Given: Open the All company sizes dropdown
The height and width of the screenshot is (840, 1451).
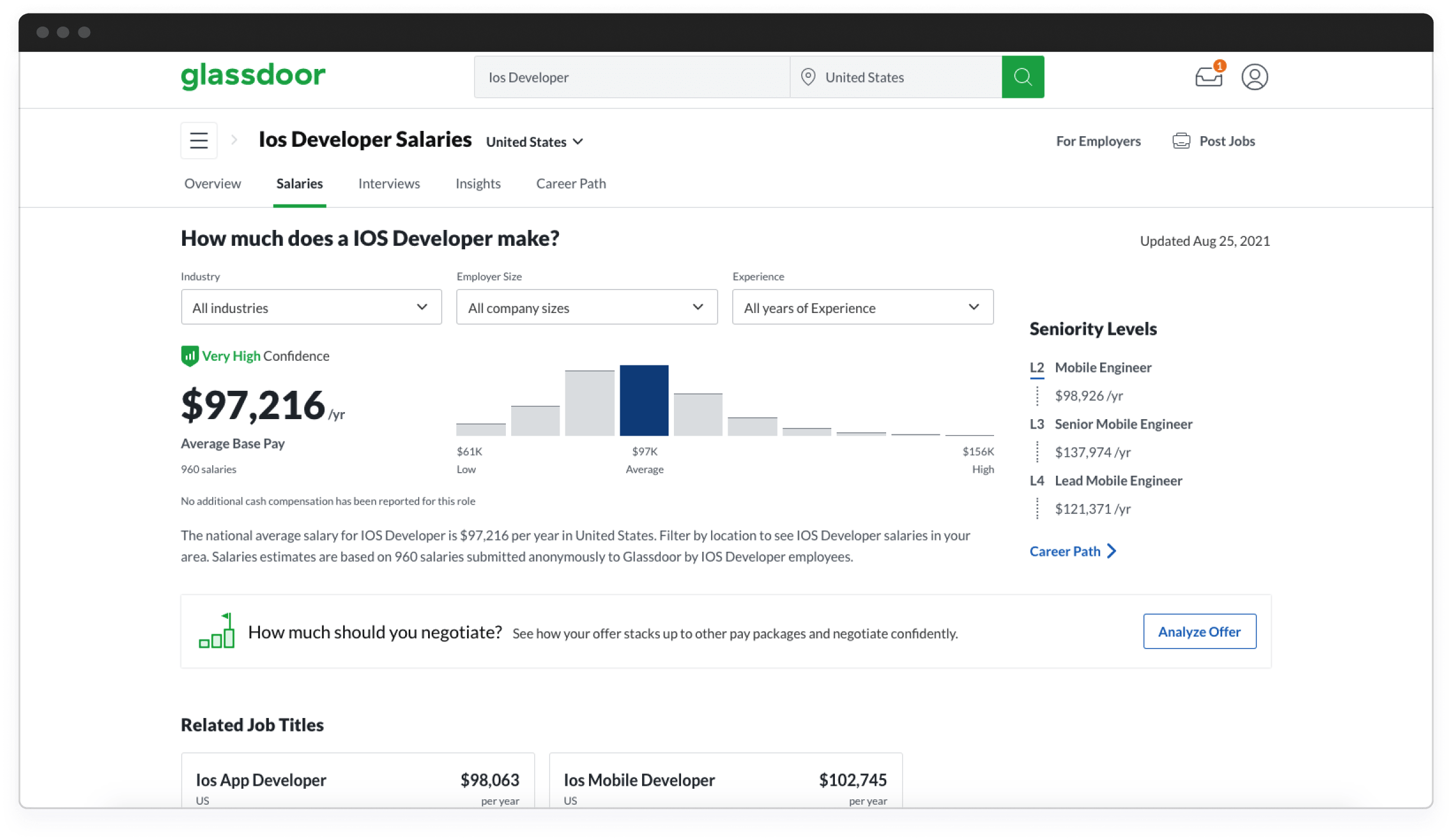Looking at the screenshot, I should click(x=586, y=307).
